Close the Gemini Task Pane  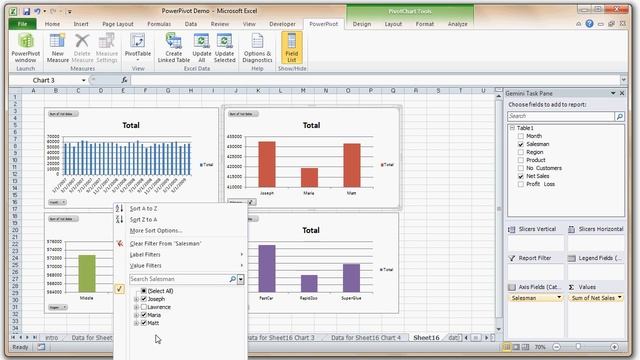tap(622, 93)
